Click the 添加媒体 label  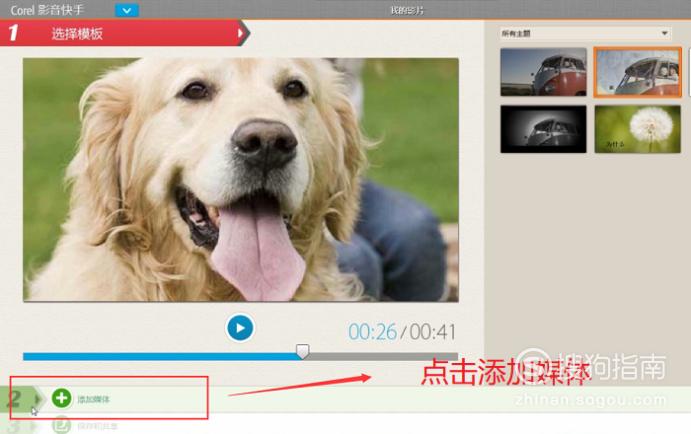(x=93, y=400)
